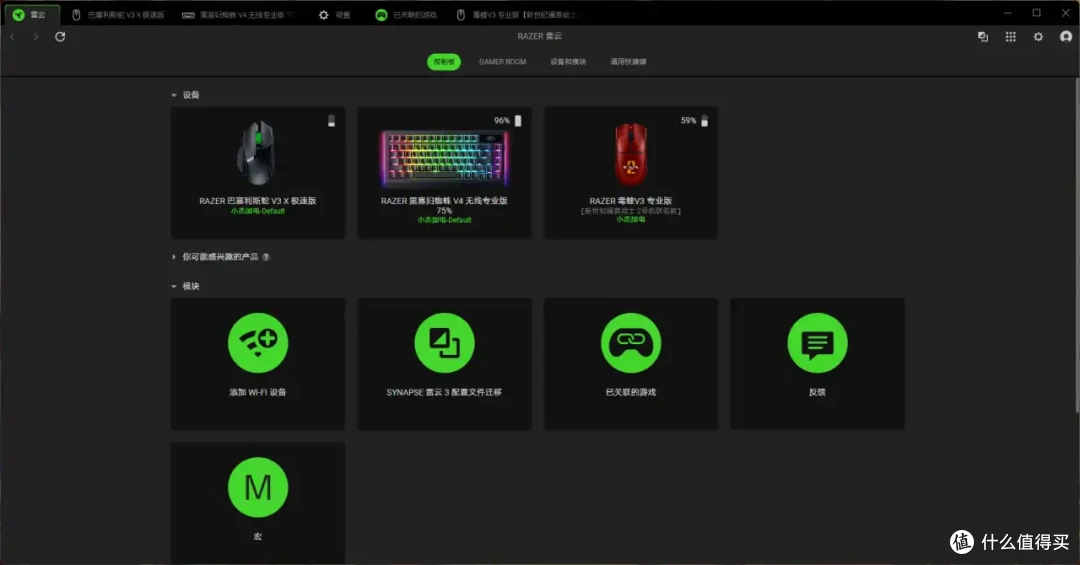Click the SYNAPSE 雷云 3 配置文件迁移 label
This screenshot has height=565, width=1080.
pyautogui.click(x=444, y=392)
